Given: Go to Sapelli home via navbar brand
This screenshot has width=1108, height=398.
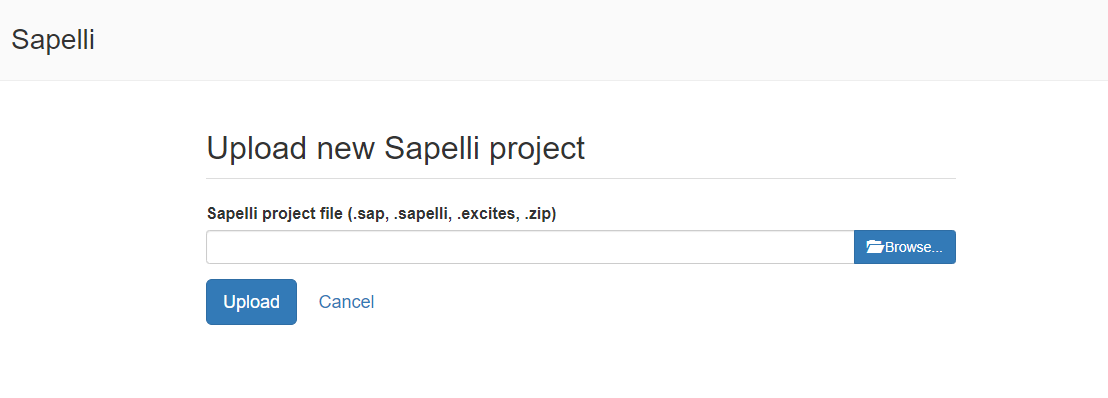Looking at the screenshot, I should click(x=53, y=40).
